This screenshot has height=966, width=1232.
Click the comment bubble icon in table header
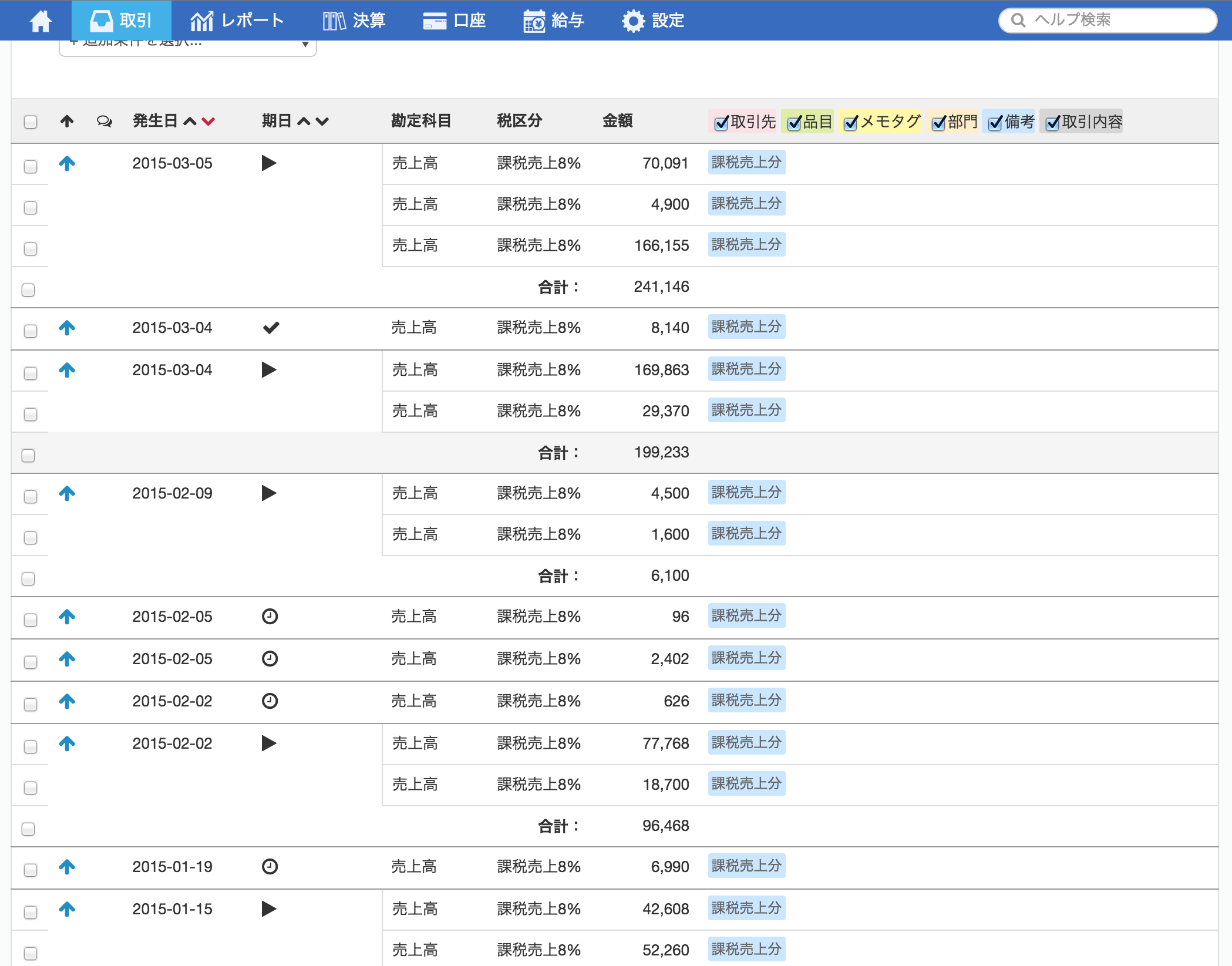[104, 122]
